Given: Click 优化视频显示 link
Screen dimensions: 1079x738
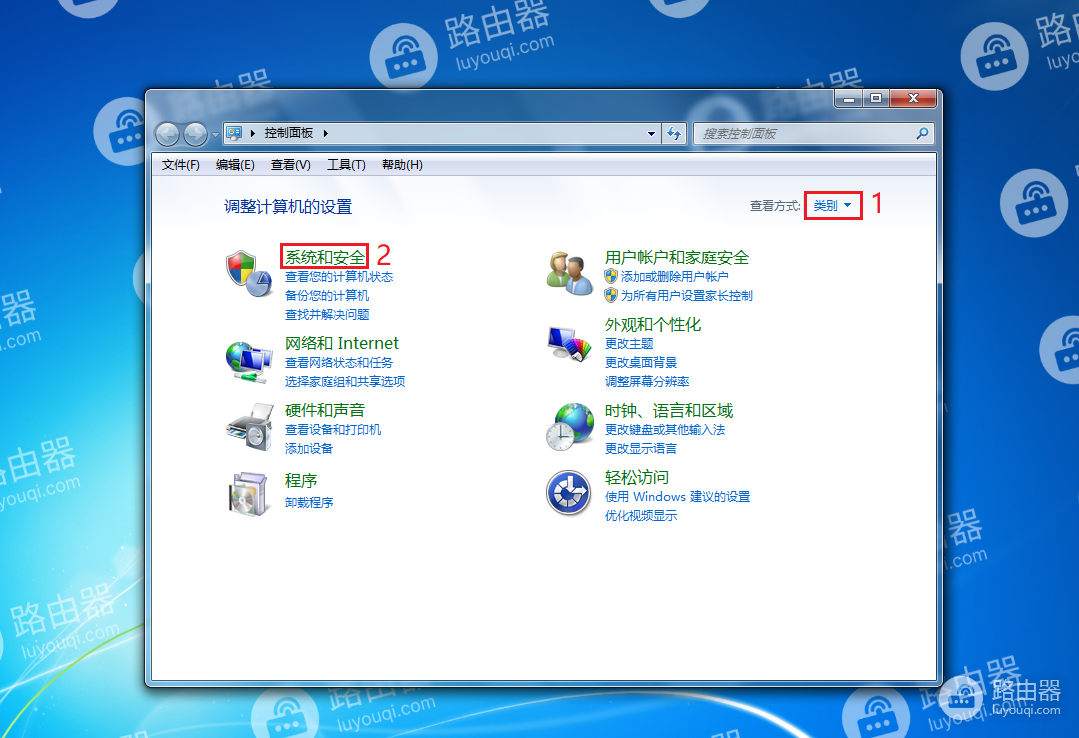Looking at the screenshot, I should [x=641, y=516].
